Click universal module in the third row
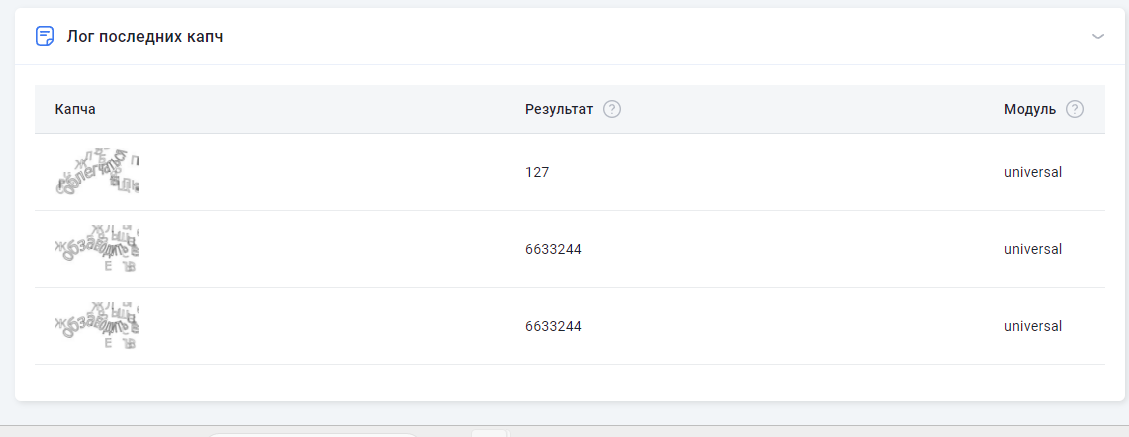The width and height of the screenshot is (1129, 437). point(1032,326)
